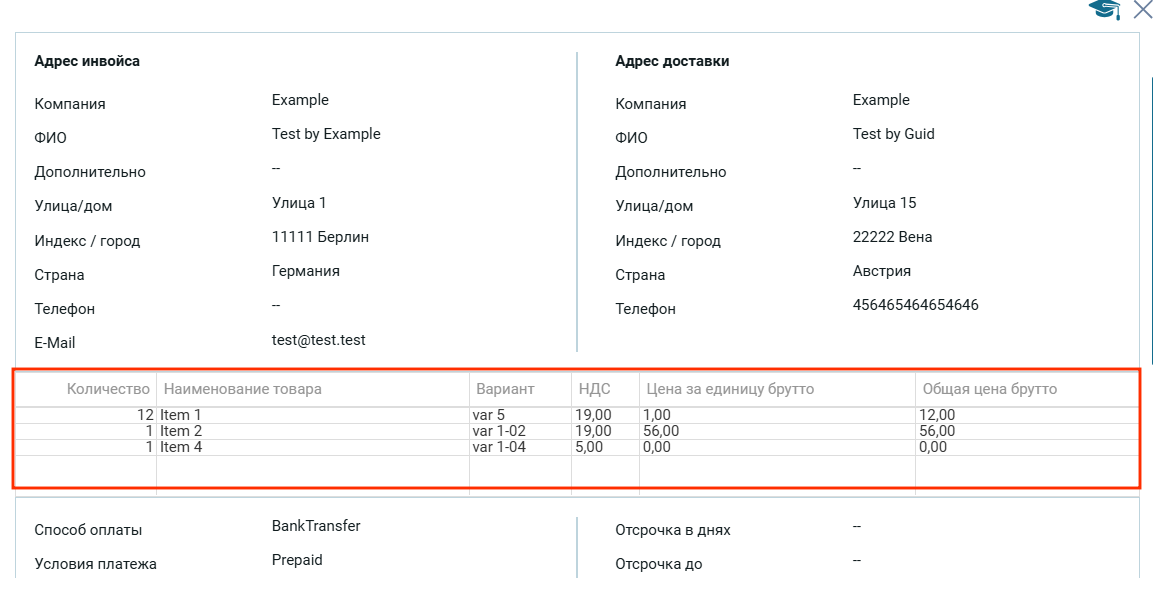Click the Наименование товара column header
The image size is (1153, 594).
pyautogui.click(x=242, y=388)
